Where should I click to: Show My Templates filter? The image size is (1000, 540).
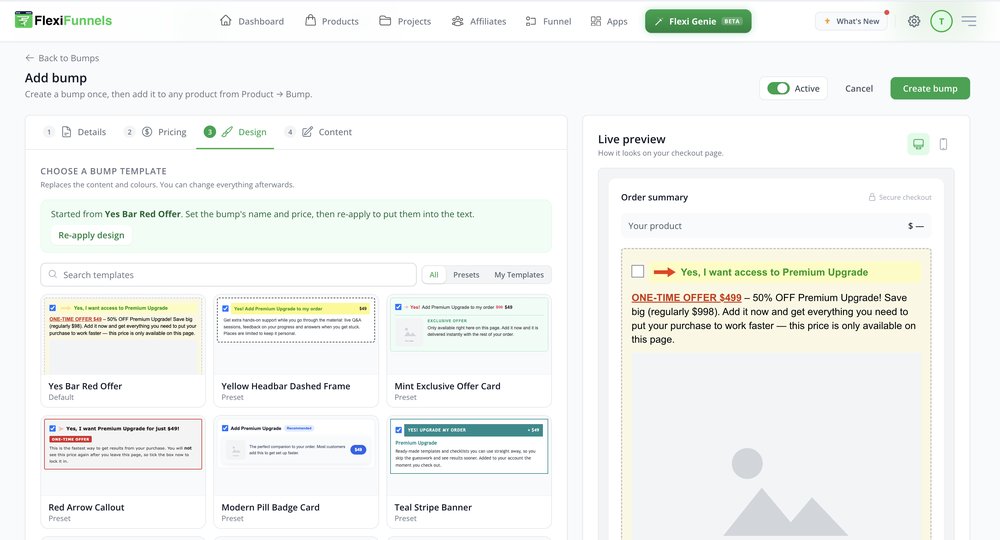pos(519,275)
